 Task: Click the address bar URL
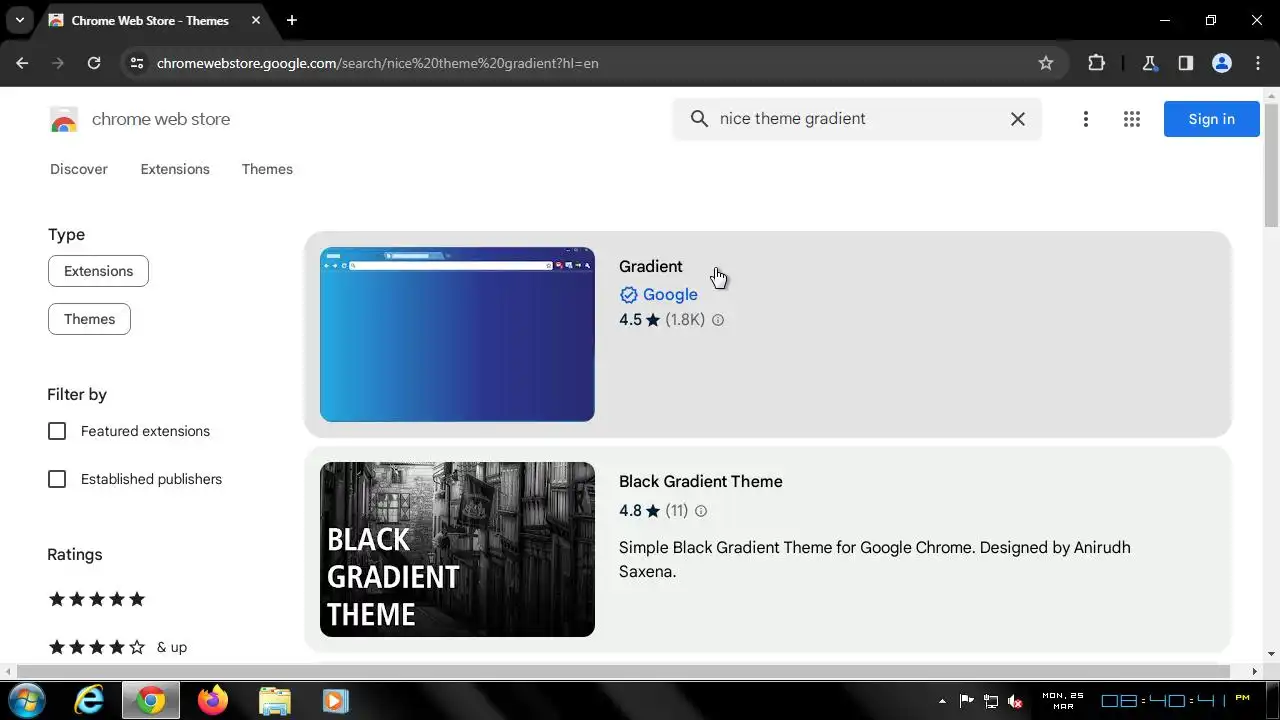378,63
